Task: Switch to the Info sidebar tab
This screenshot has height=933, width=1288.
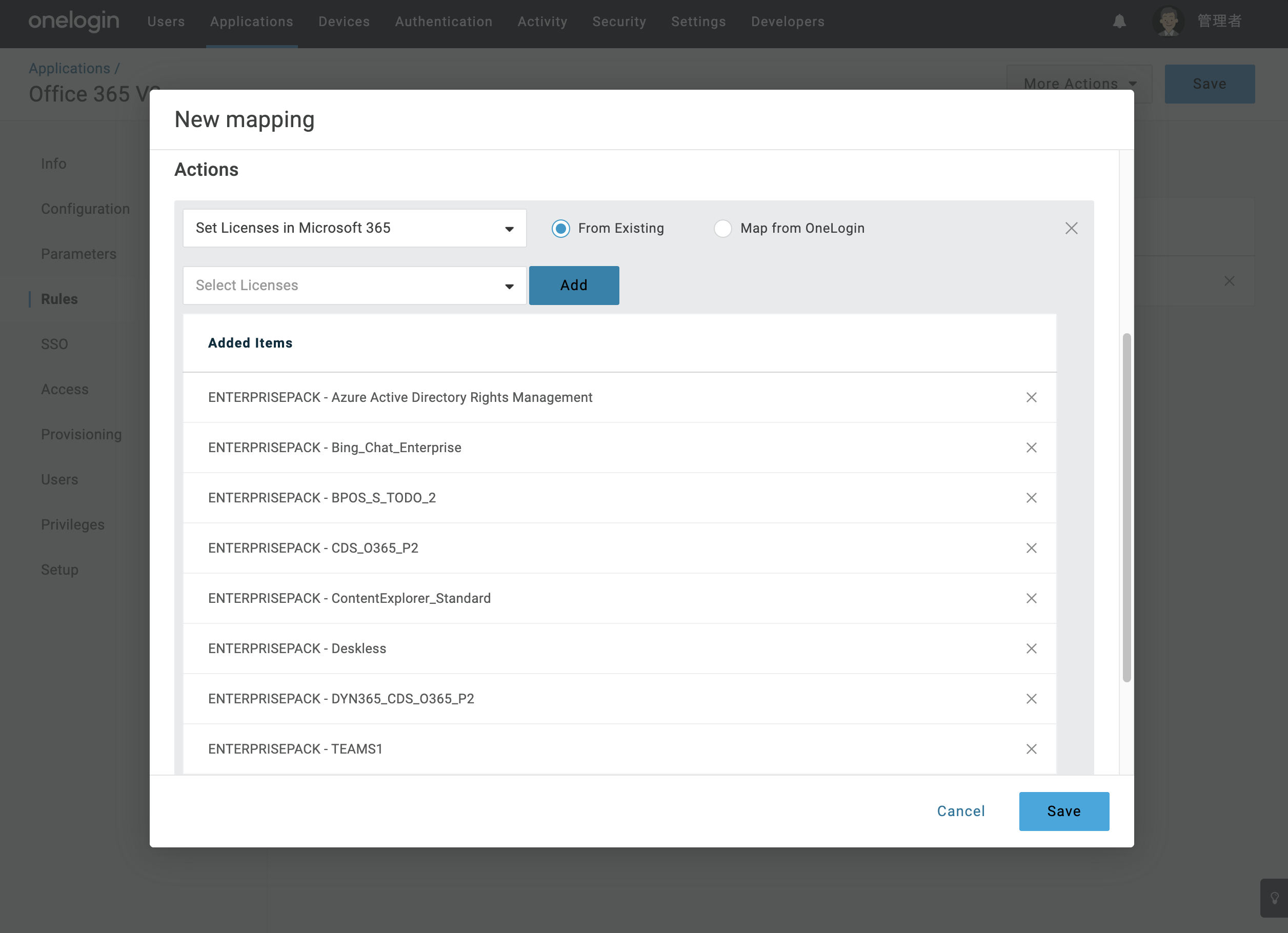Action: tap(53, 164)
